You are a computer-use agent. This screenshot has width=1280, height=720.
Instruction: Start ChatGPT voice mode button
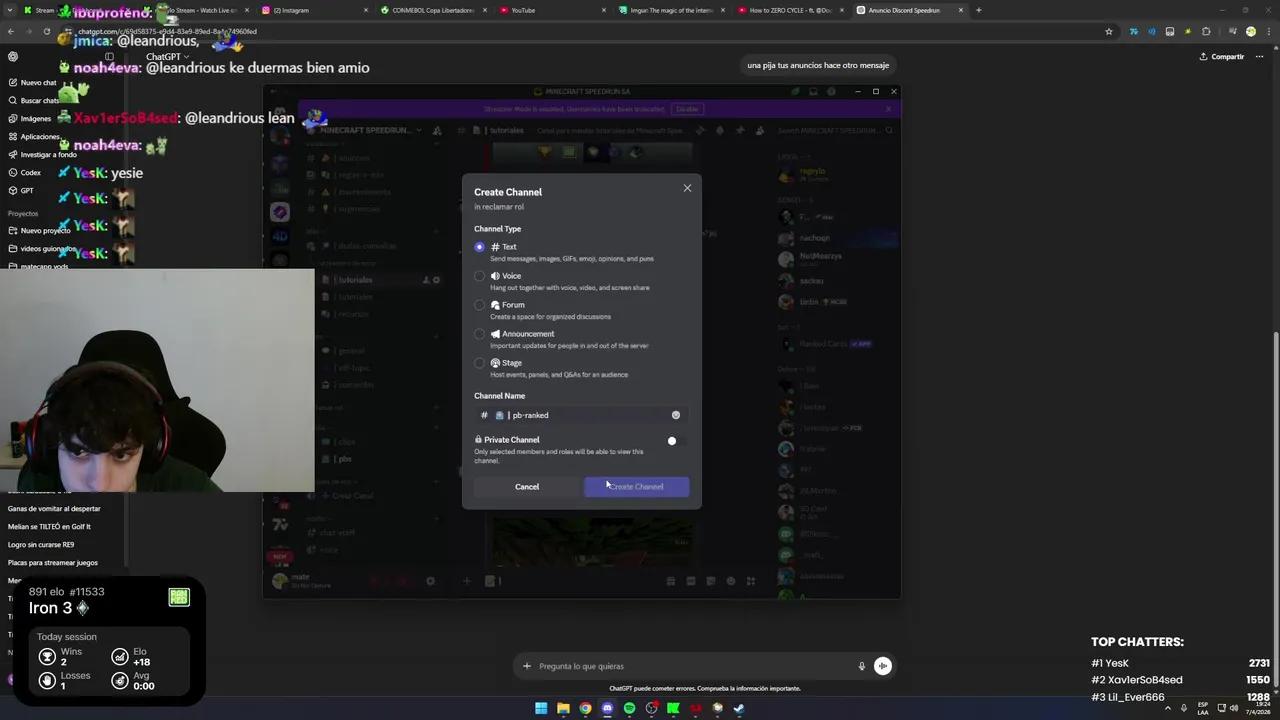[883, 666]
